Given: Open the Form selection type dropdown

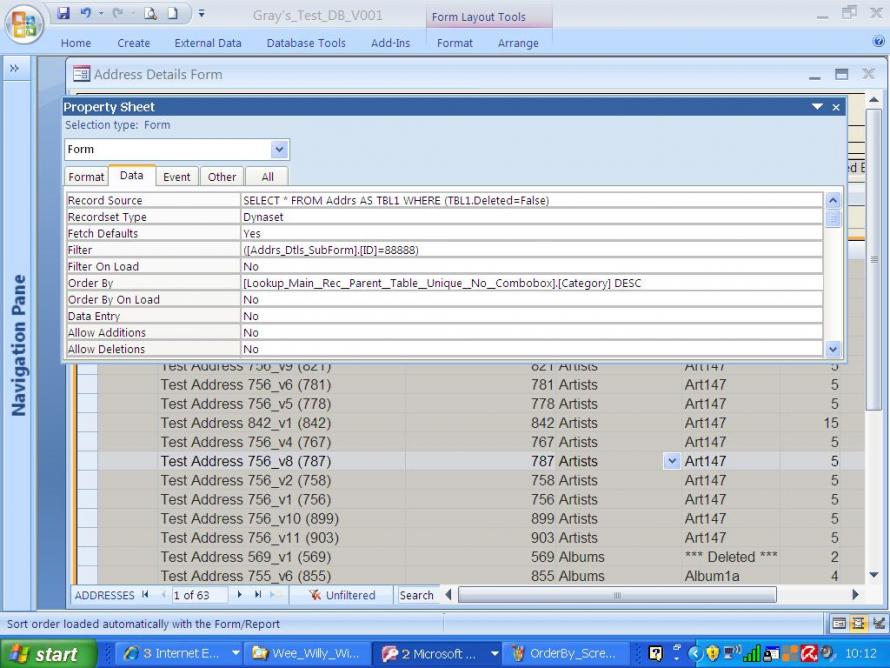Looking at the screenshot, I should tap(280, 150).
